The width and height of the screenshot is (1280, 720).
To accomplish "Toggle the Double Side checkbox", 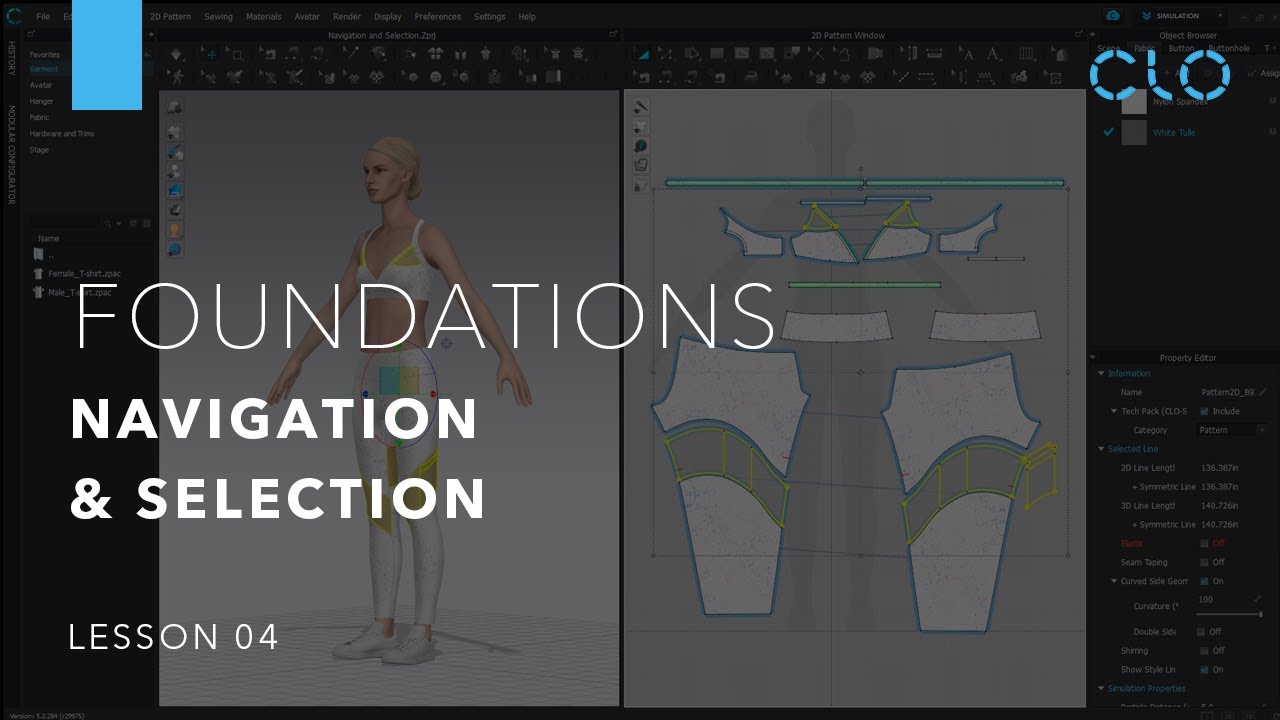I will (x=1201, y=631).
